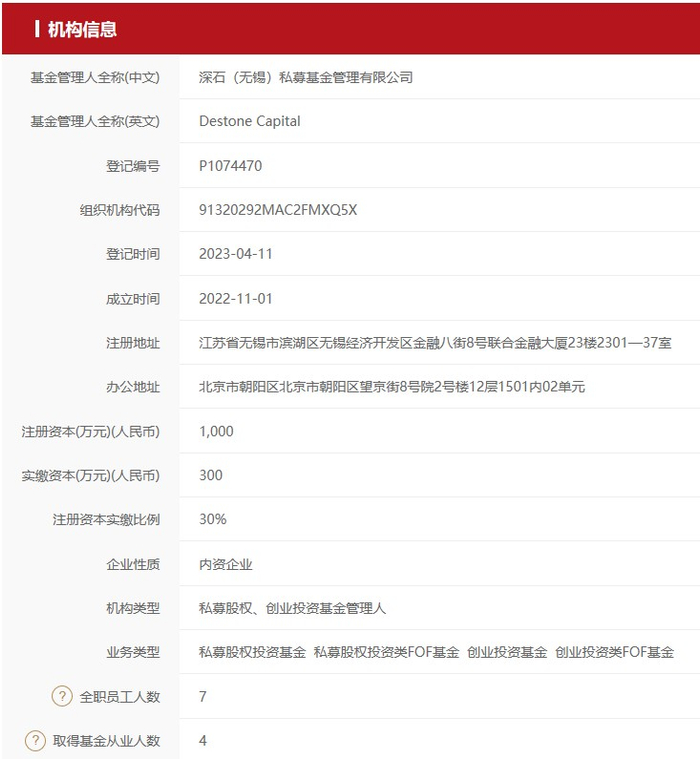The height and width of the screenshot is (759, 700).
Task: Click establishment date 2022-11-01
Action: 236,299
